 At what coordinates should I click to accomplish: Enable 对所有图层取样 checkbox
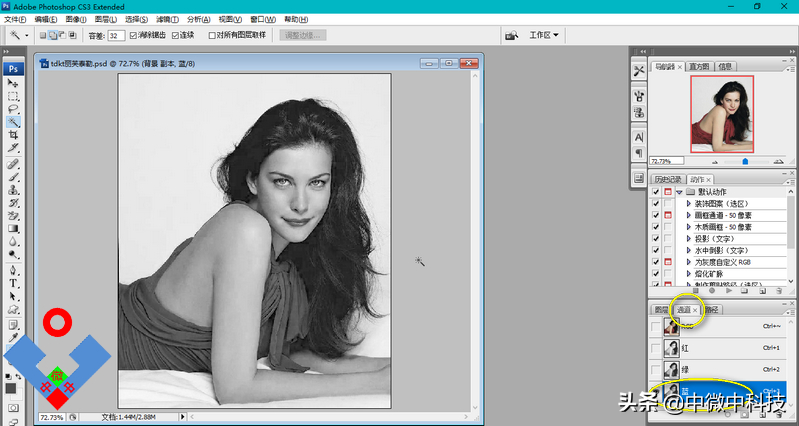212,36
